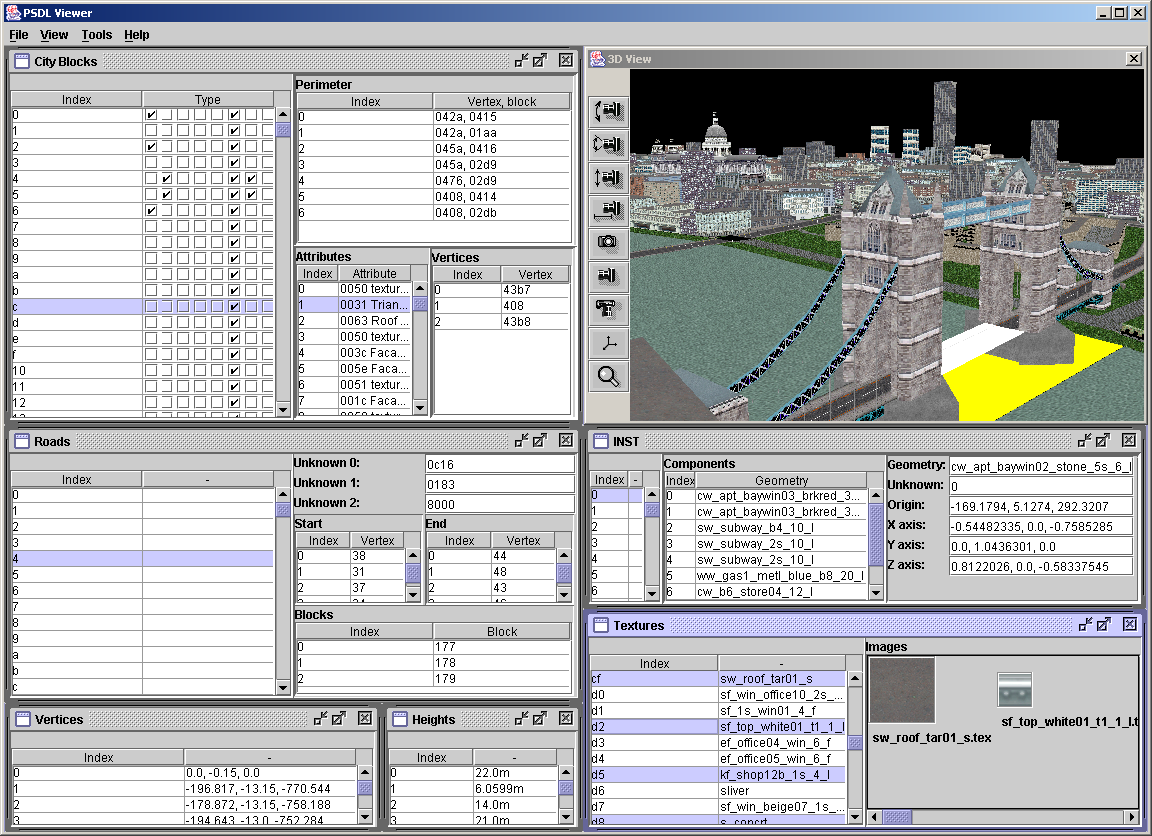Viewport: 1152px width, 836px height.
Task: Open the View menu
Action: tap(54, 35)
